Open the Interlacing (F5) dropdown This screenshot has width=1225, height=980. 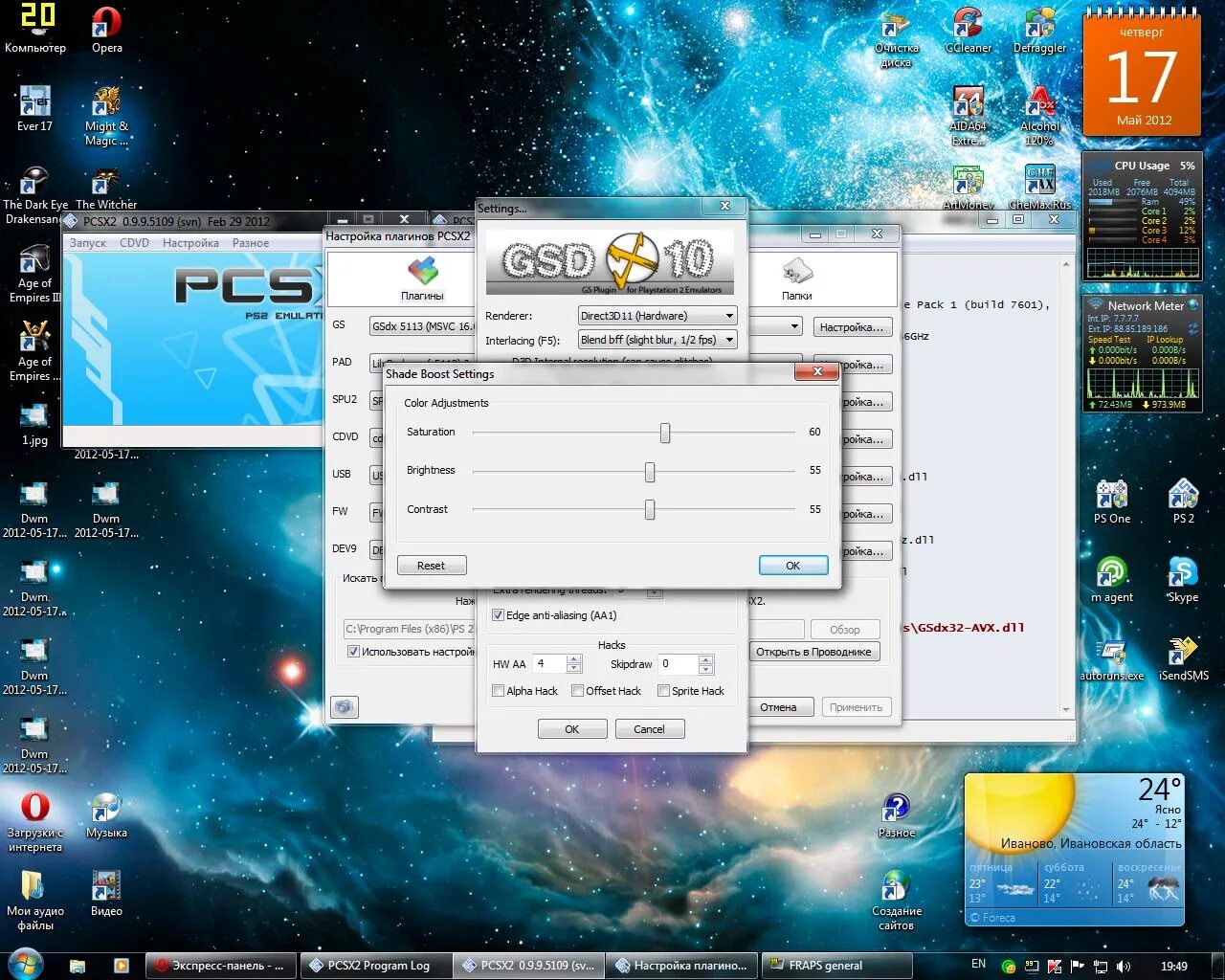tap(657, 340)
